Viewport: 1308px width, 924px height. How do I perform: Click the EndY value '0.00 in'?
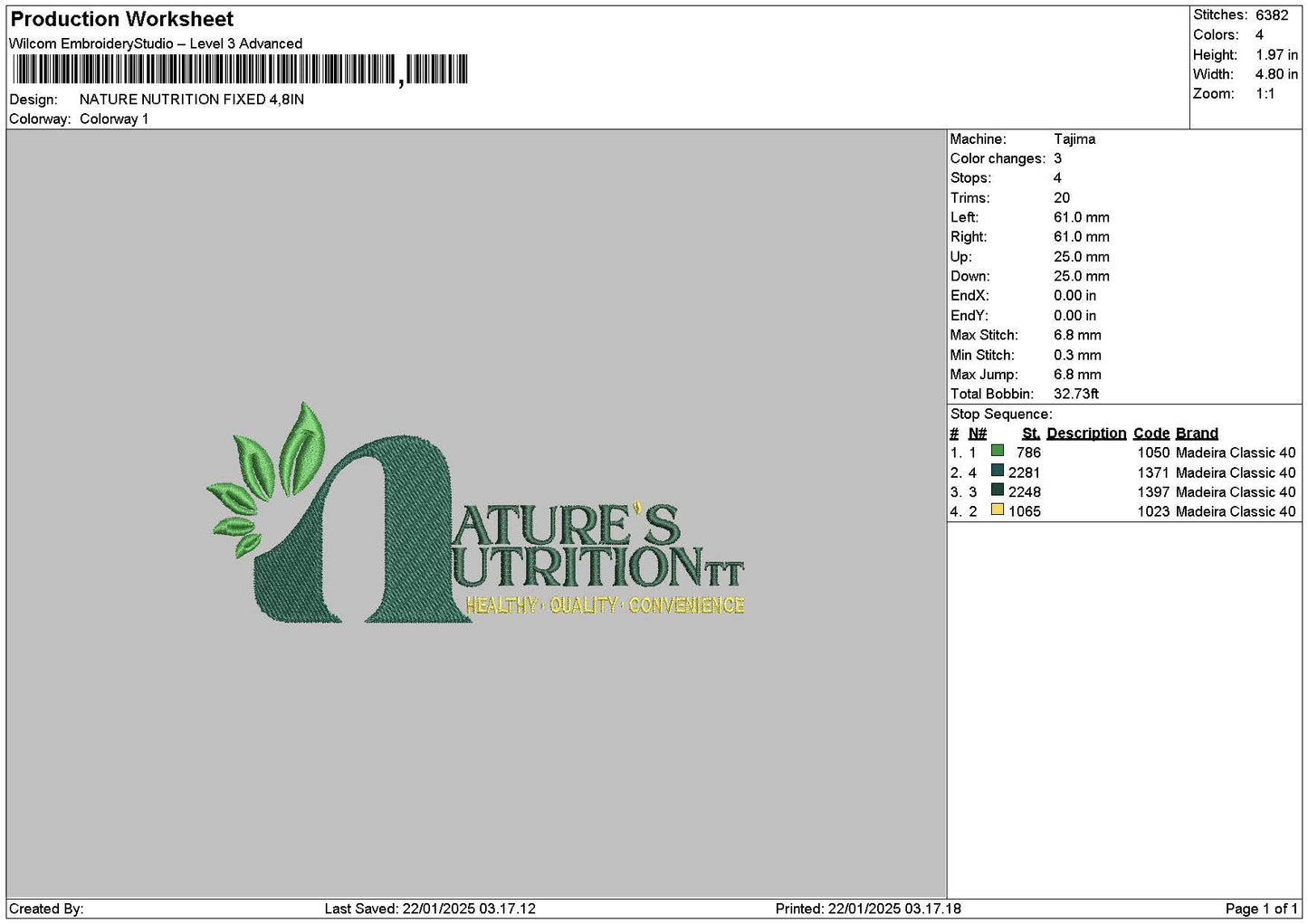pos(1075,316)
